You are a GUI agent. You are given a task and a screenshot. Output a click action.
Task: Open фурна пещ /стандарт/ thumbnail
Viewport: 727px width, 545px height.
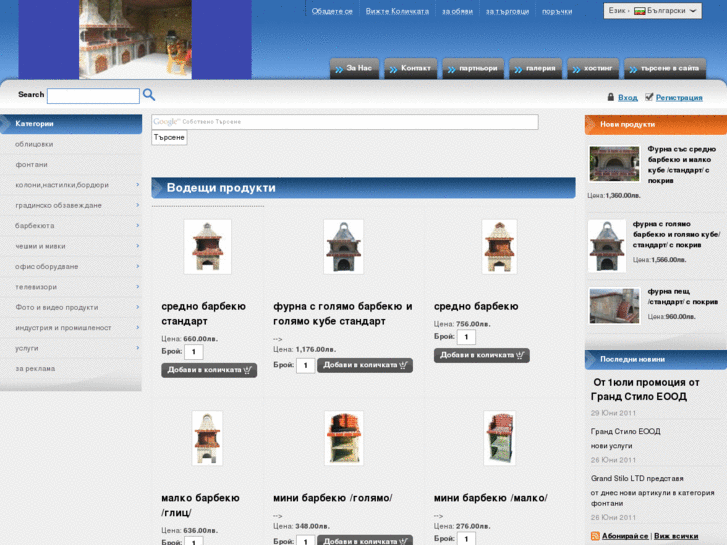[x=614, y=306]
